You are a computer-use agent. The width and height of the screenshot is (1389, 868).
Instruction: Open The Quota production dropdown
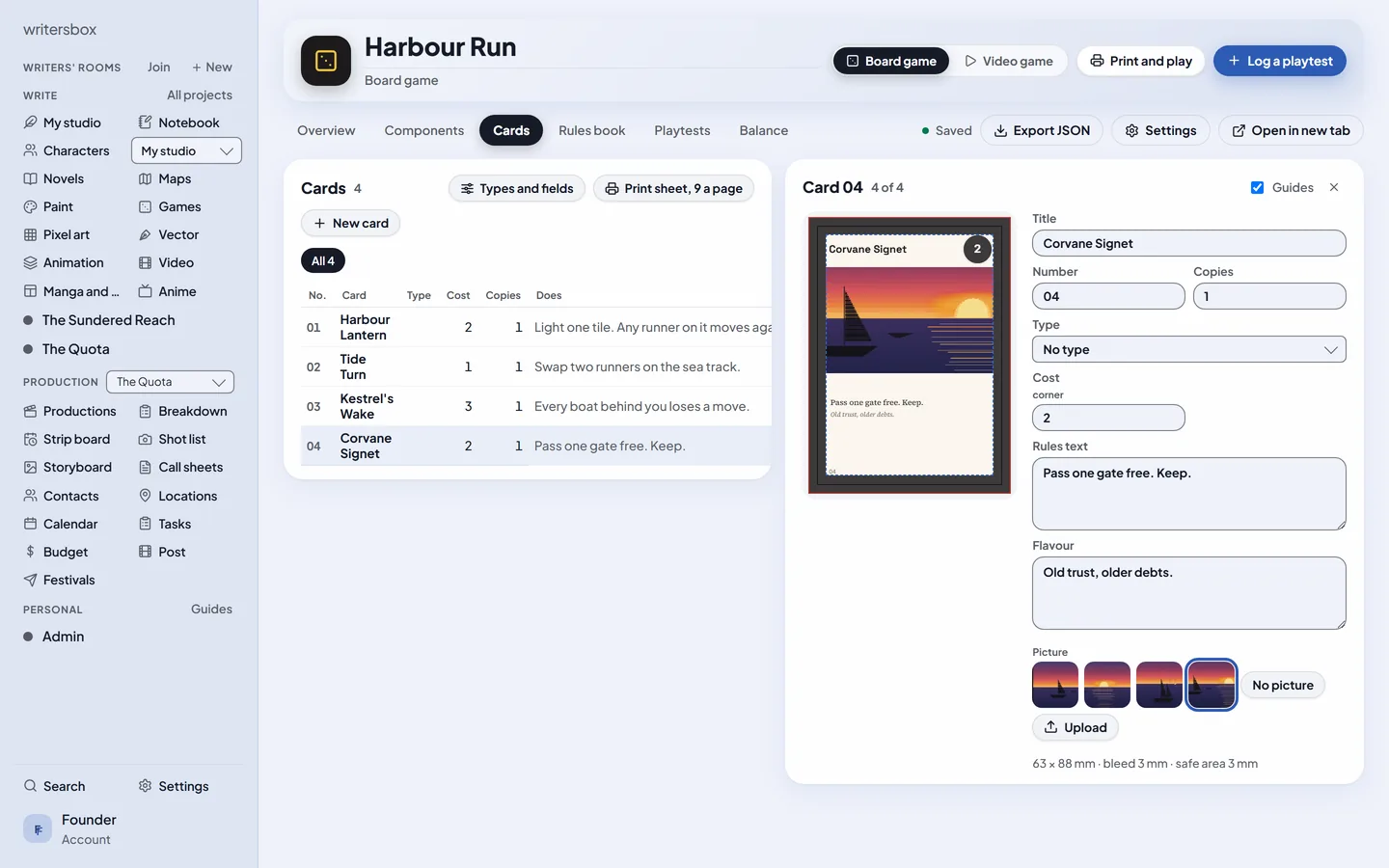coord(170,382)
